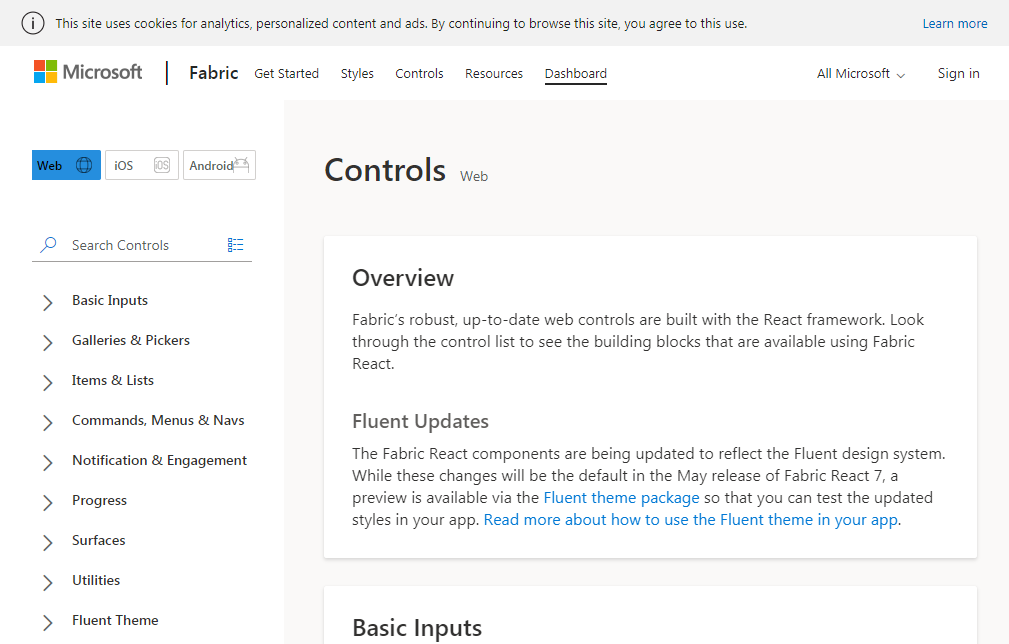Open the Resources menu item
Image resolution: width=1009 pixels, height=644 pixels.
tap(494, 74)
